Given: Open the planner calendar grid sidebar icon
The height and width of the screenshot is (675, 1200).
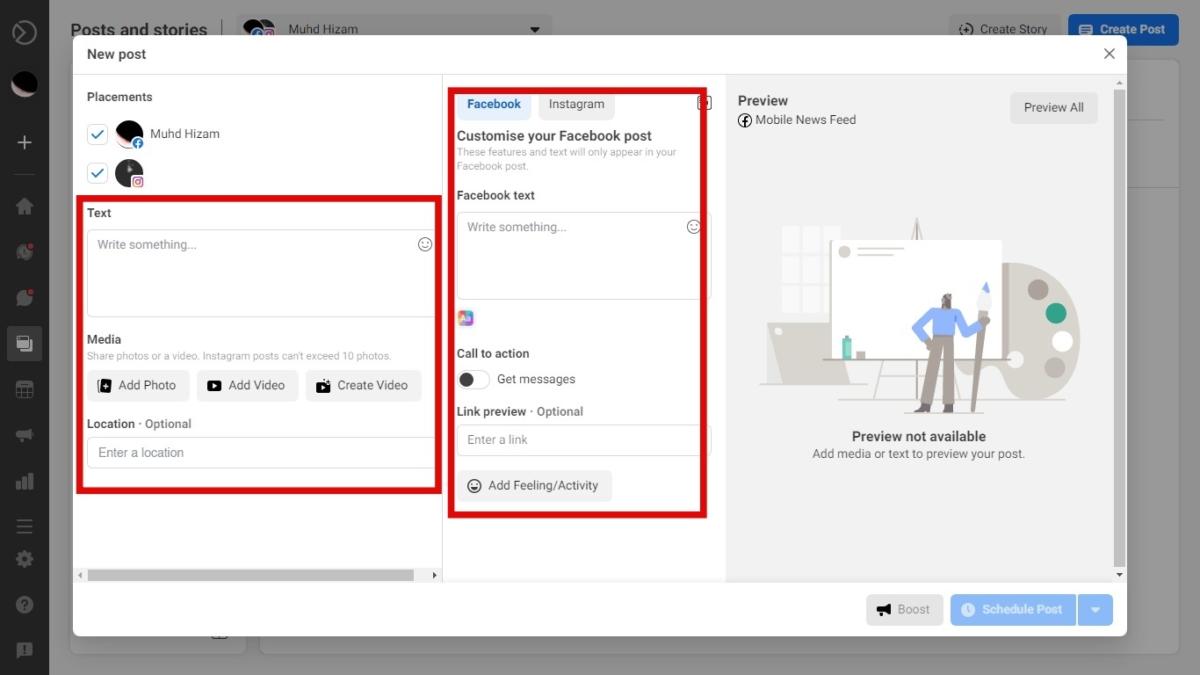Looking at the screenshot, I should pyautogui.click(x=24, y=390).
